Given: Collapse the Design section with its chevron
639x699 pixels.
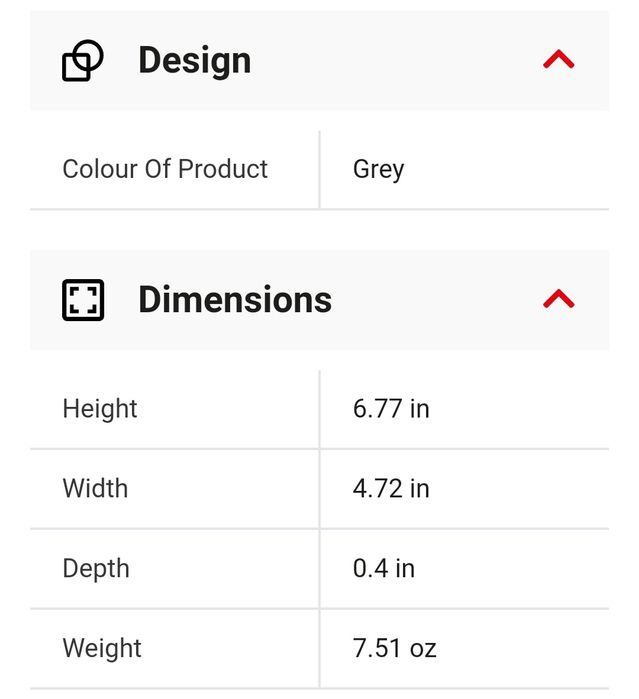Looking at the screenshot, I should (558, 60).
